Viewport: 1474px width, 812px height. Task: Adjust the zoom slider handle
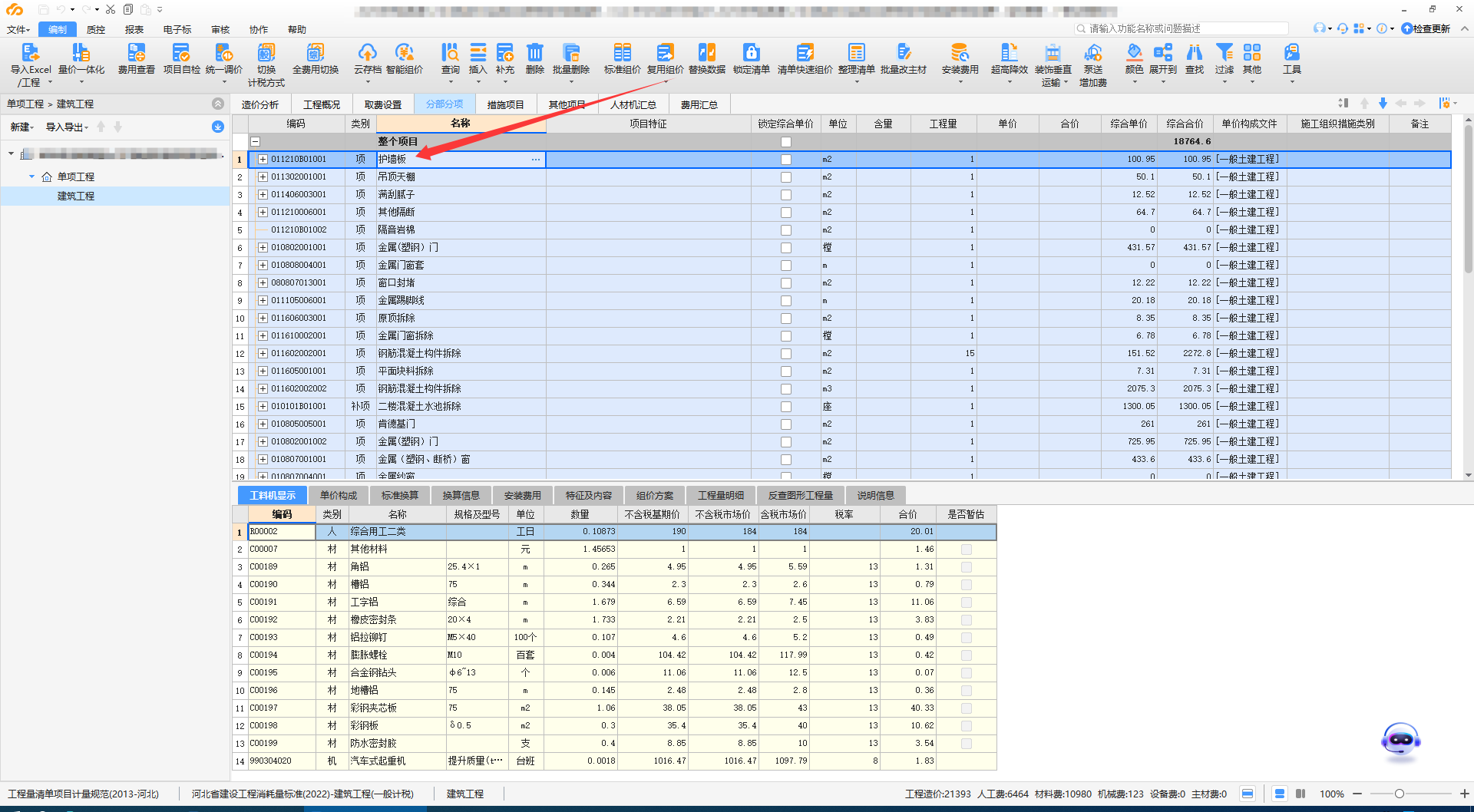(x=1400, y=794)
